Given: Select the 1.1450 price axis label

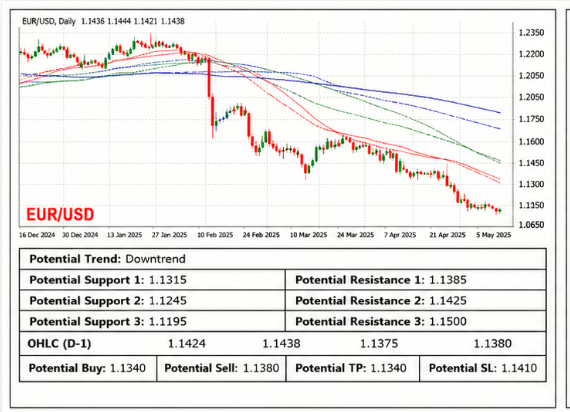Looking at the screenshot, I should click(531, 163).
